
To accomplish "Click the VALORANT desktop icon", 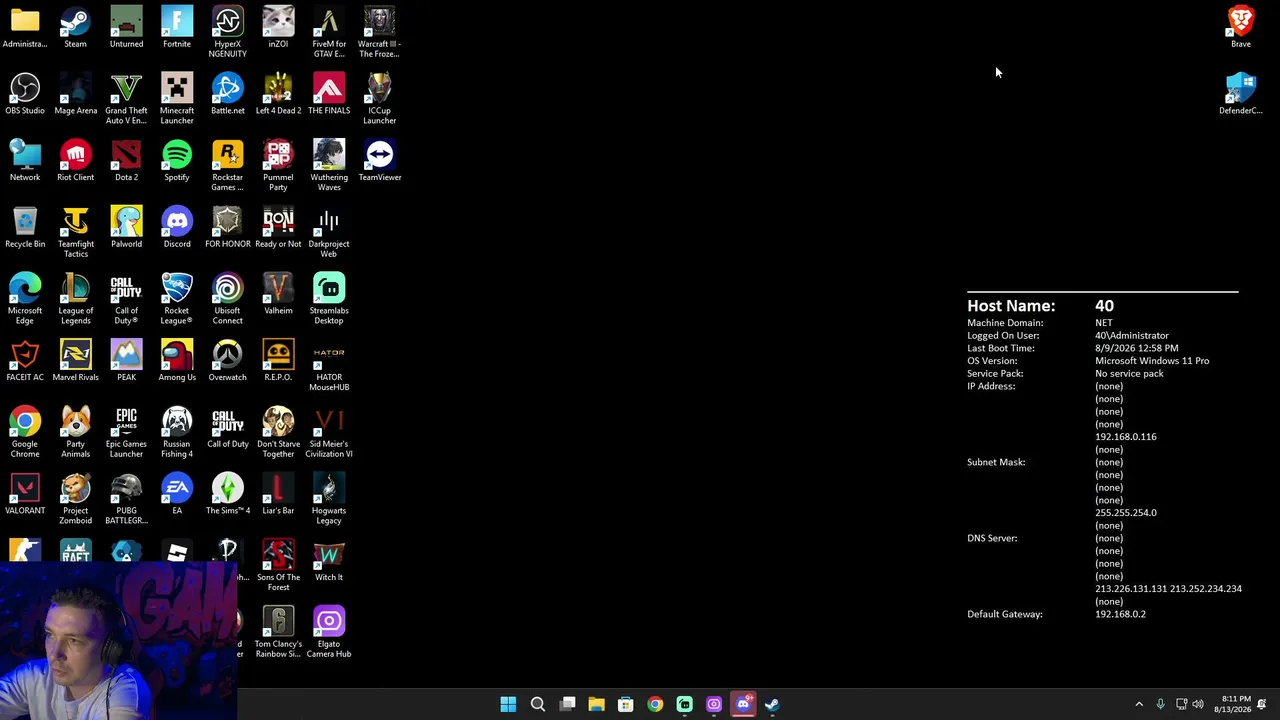I will pos(25,494).
